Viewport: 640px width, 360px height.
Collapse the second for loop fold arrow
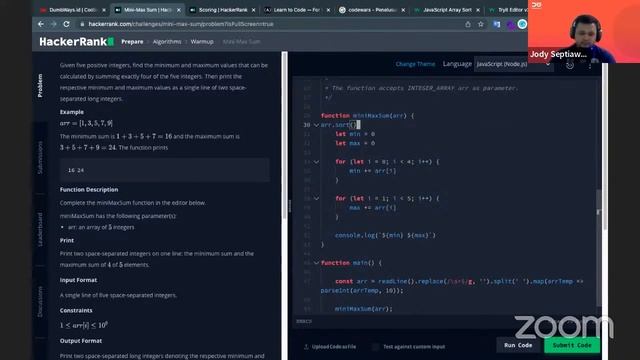[x=316, y=198]
